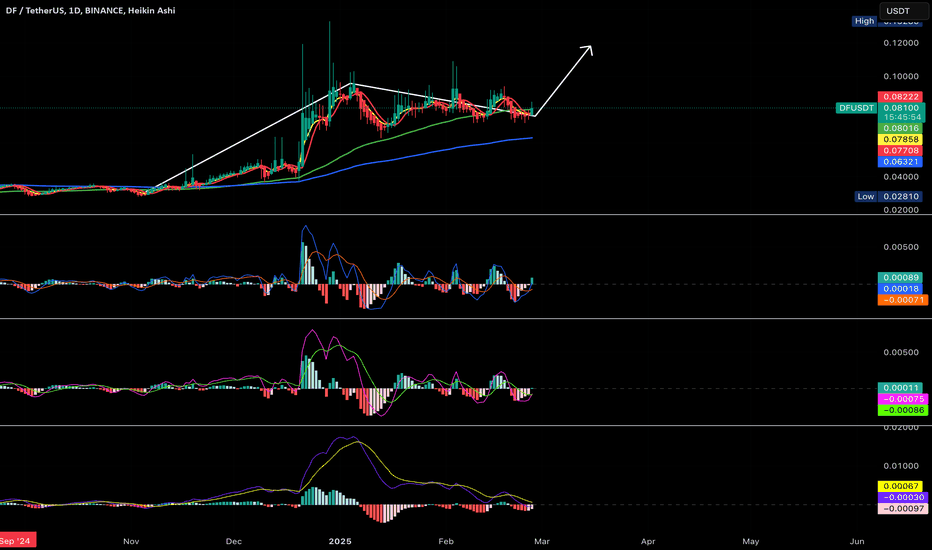Viewport: 932px width, 550px height.
Task: Select May on the time axis
Action: click(751, 542)
